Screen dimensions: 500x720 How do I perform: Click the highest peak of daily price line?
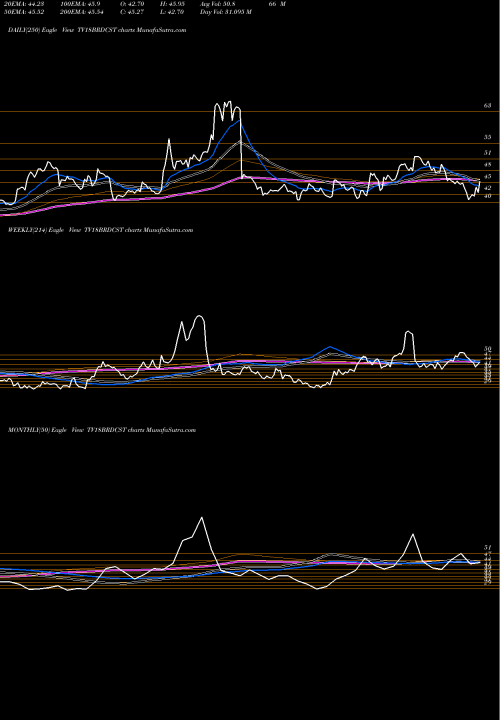point(229,101)
